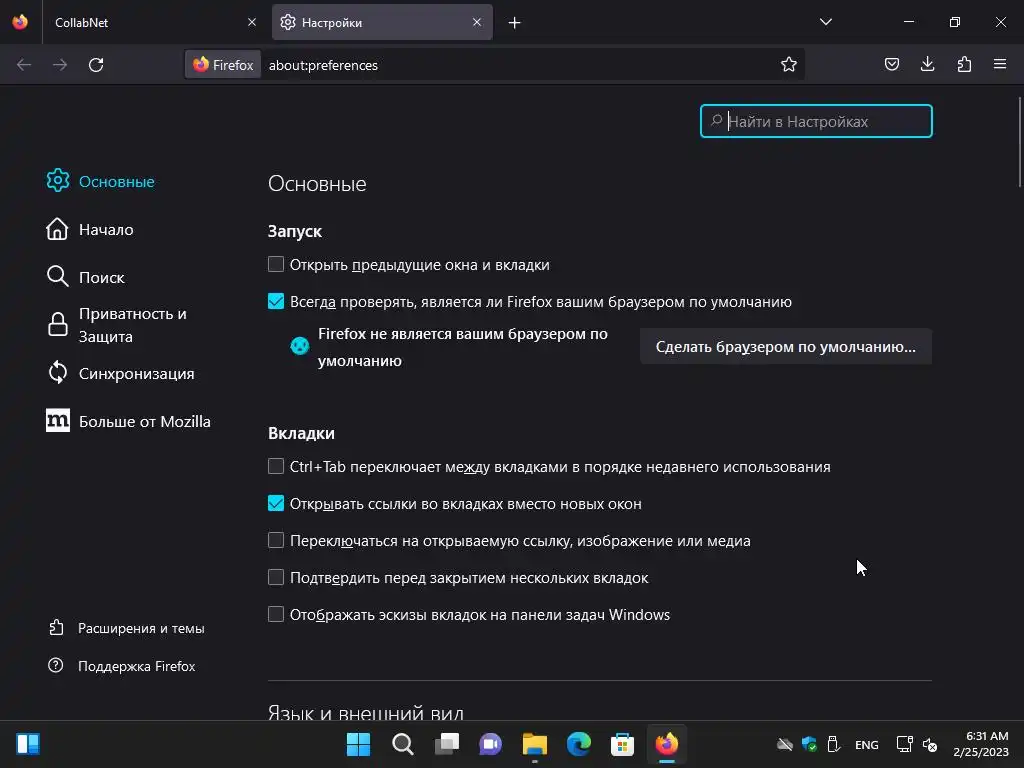The width and height of the screenshot is (1024, 768).
Task: Open the taskbar clock showing 6:31 AM
Action: click(x=981, y=744)
